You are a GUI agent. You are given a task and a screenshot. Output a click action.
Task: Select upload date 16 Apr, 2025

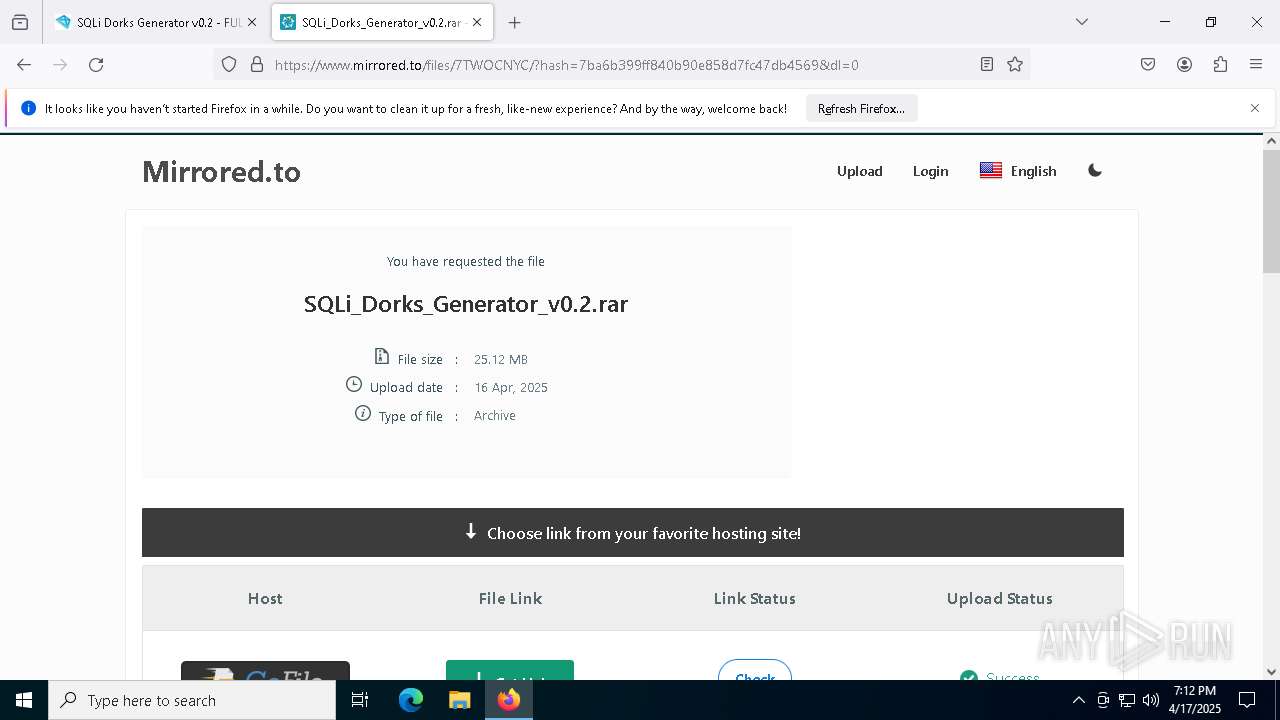pos(511,387)
